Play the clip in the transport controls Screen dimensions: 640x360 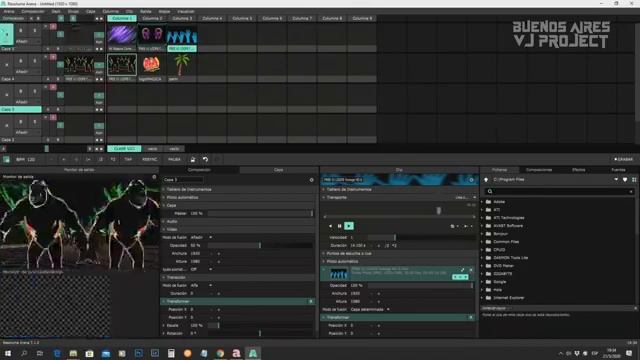tap(349, 226)
